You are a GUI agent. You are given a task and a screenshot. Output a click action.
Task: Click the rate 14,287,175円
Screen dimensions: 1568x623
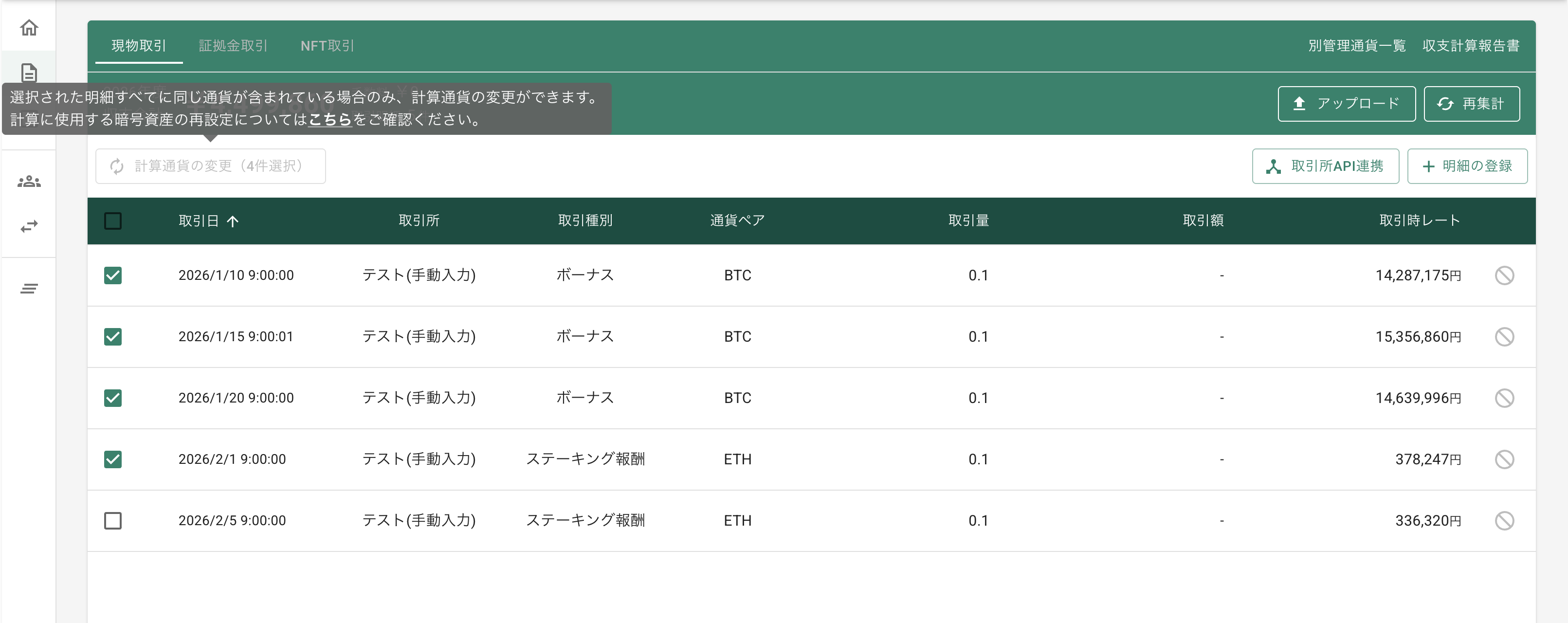tap(1418, 275)
